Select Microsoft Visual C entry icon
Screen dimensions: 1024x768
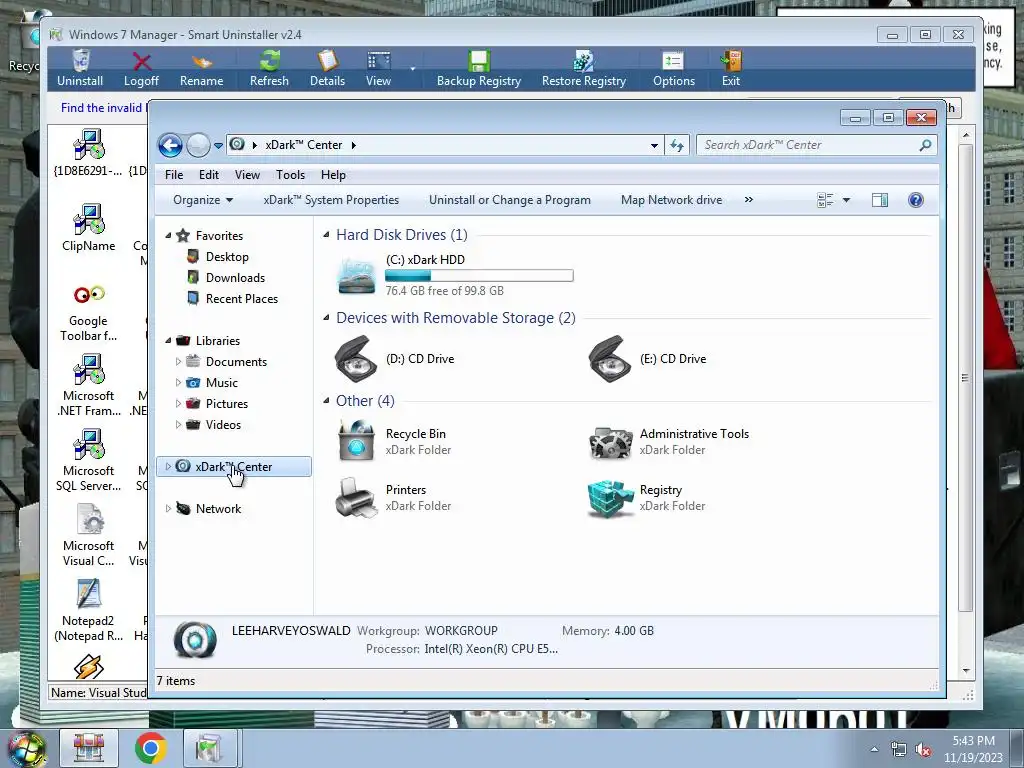tap(89, 520)
